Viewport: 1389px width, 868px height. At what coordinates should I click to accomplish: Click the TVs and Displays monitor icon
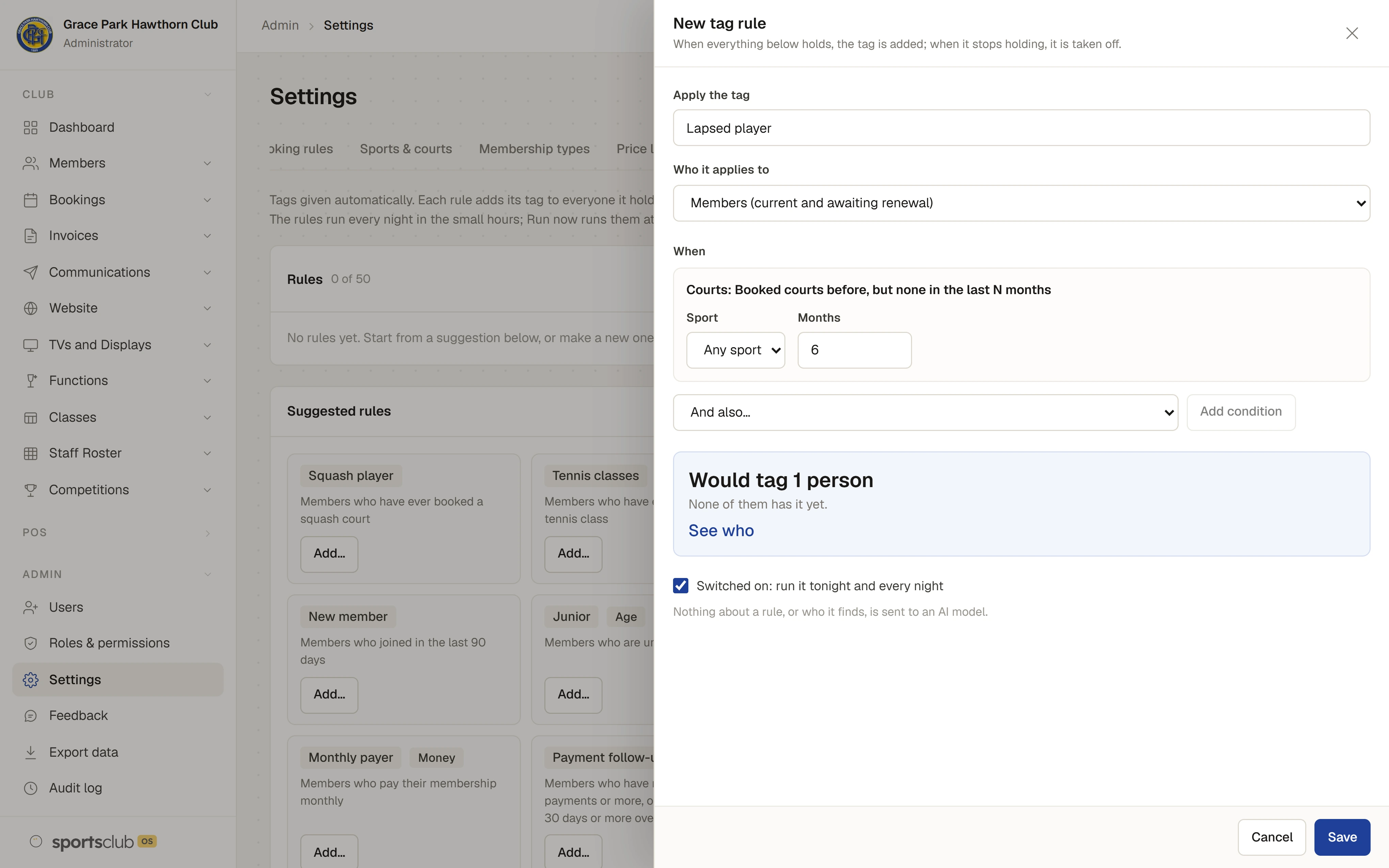(x=30, y=345)
